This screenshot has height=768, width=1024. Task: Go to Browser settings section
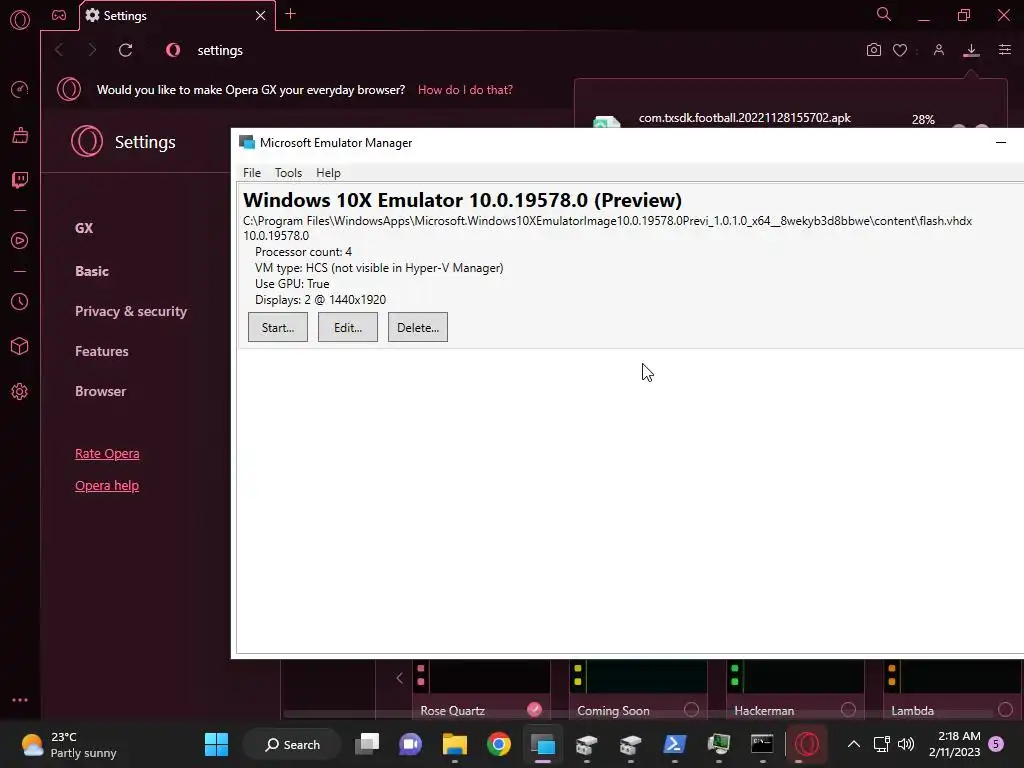[x=100, y=391]
